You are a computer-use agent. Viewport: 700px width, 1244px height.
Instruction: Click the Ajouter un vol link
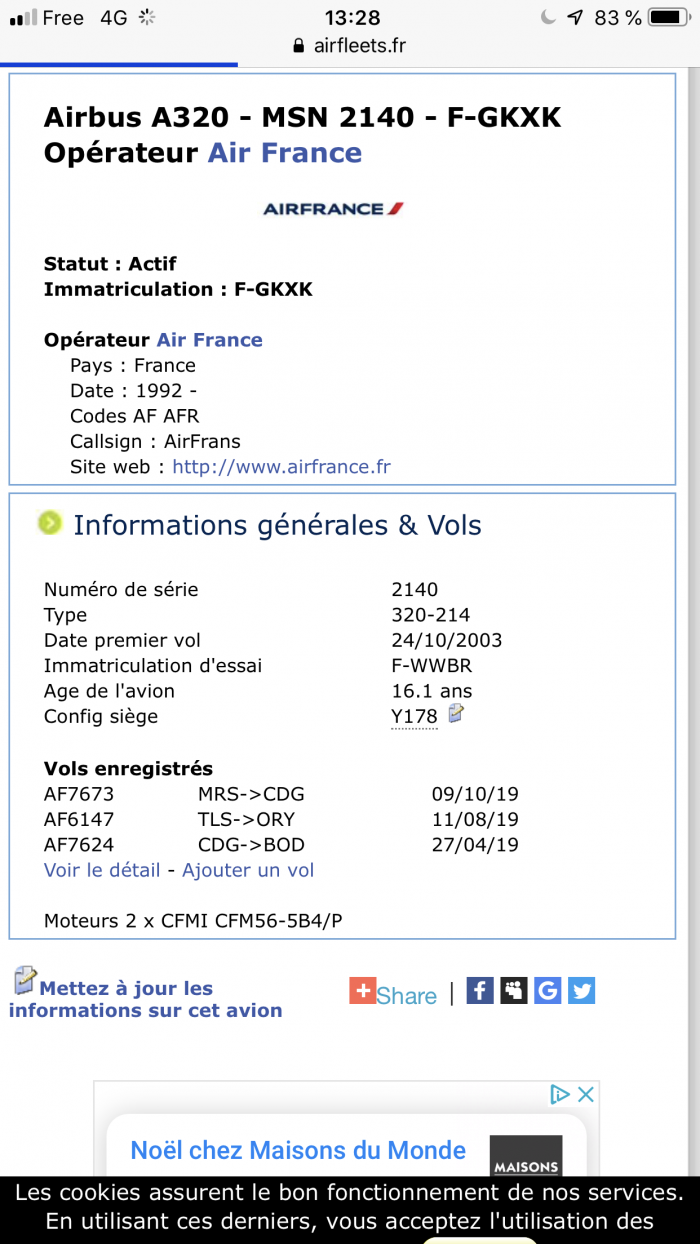248,870
